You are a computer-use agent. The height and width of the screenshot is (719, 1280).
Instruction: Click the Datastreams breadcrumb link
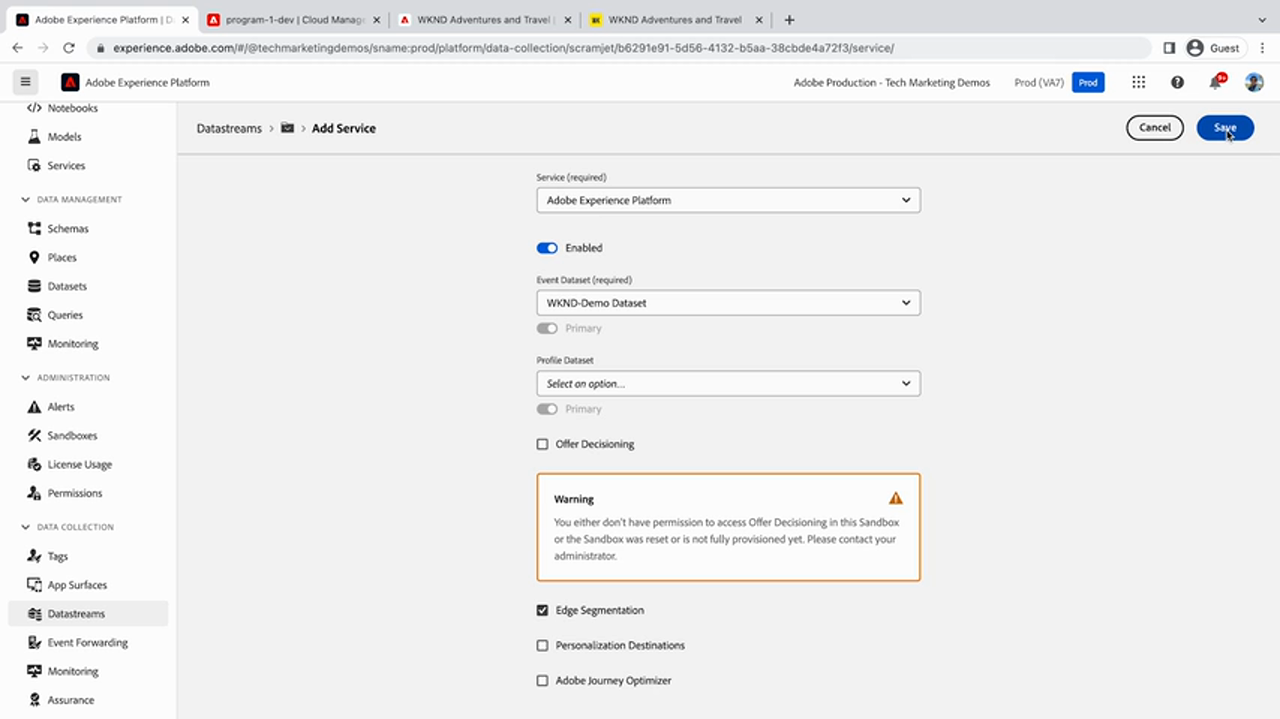[229, 129]
